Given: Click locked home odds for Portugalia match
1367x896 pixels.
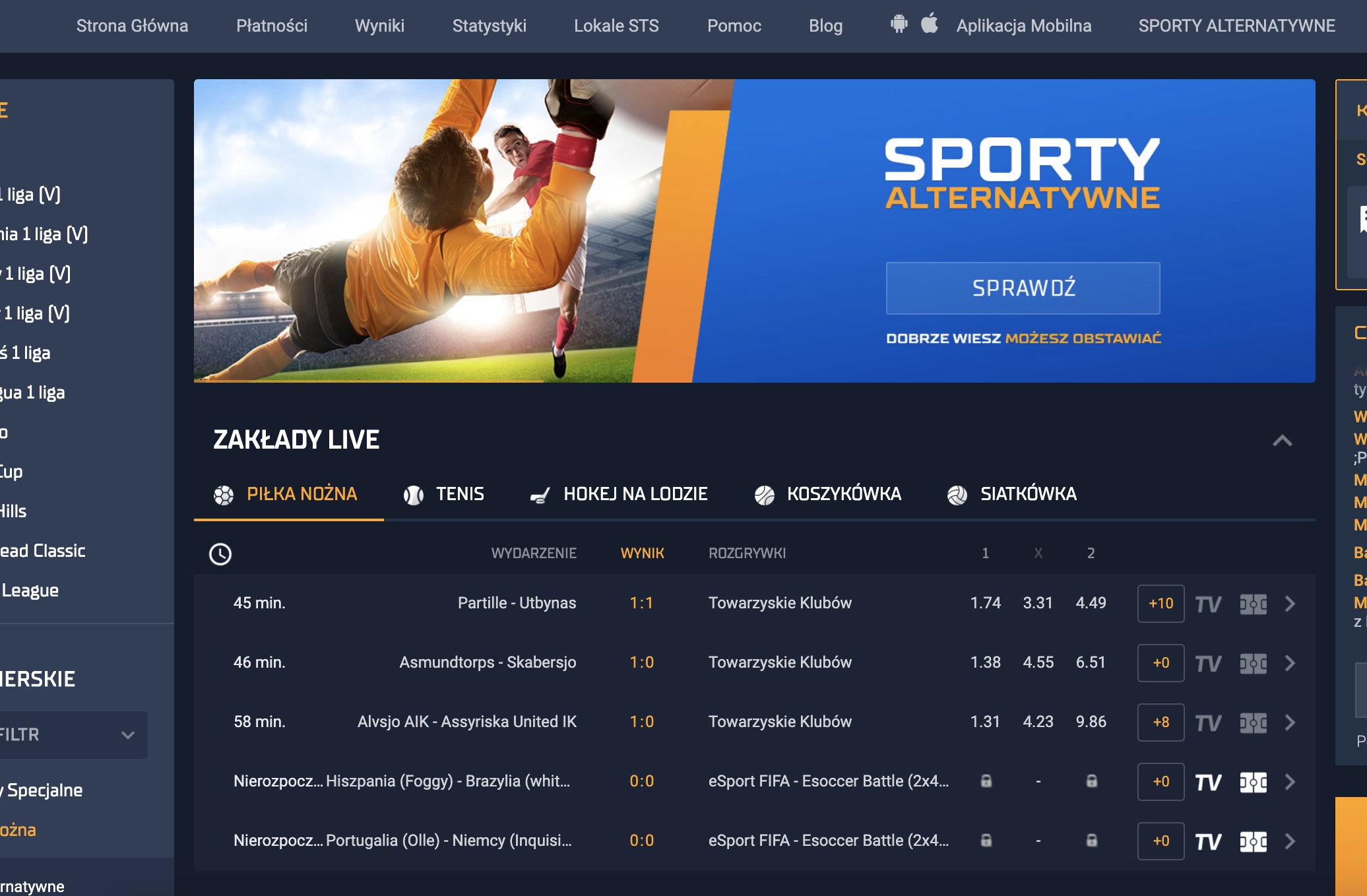Looking at the screenshot, I should (986, 841).
